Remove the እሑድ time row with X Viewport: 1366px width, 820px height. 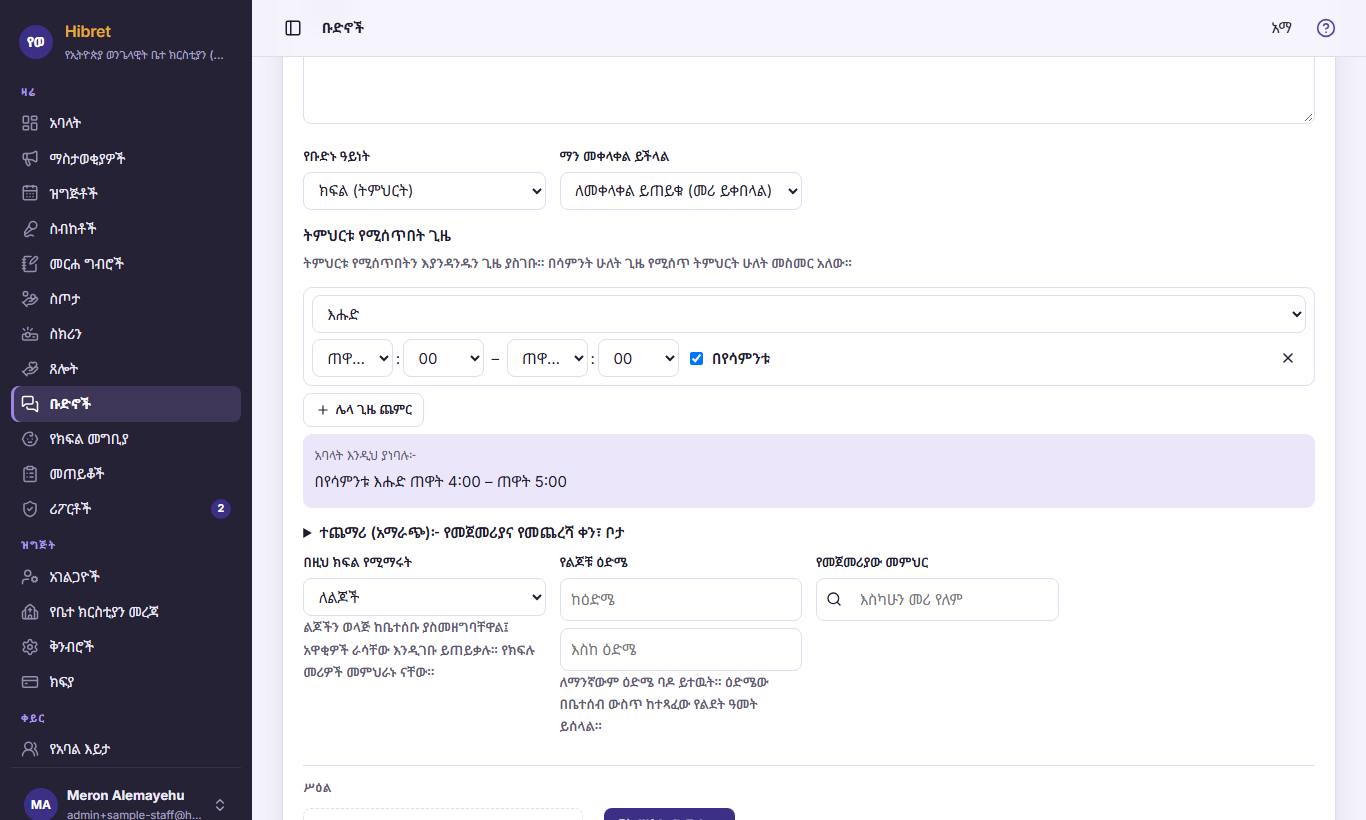[1288, 358]
